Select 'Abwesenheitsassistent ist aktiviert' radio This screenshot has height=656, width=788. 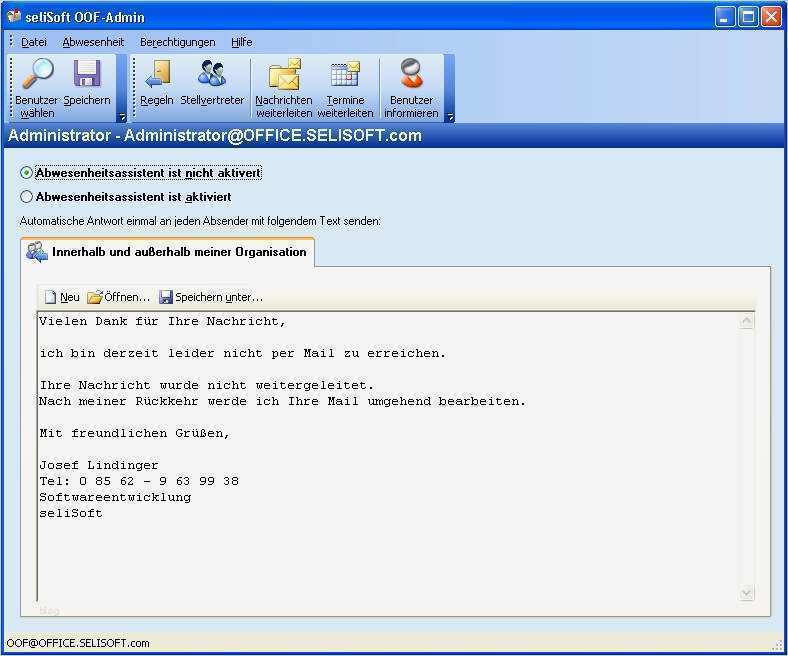[x=26, y=197]
